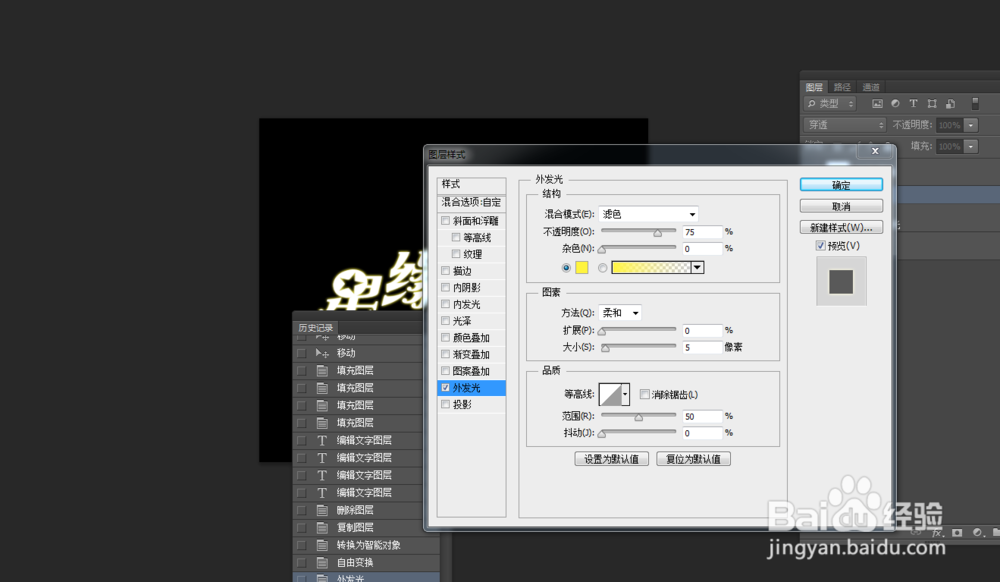Click the pixel layer filter icon in Layers panel
This screenshot has width=1000, height=582.
[x=878, y=103]
